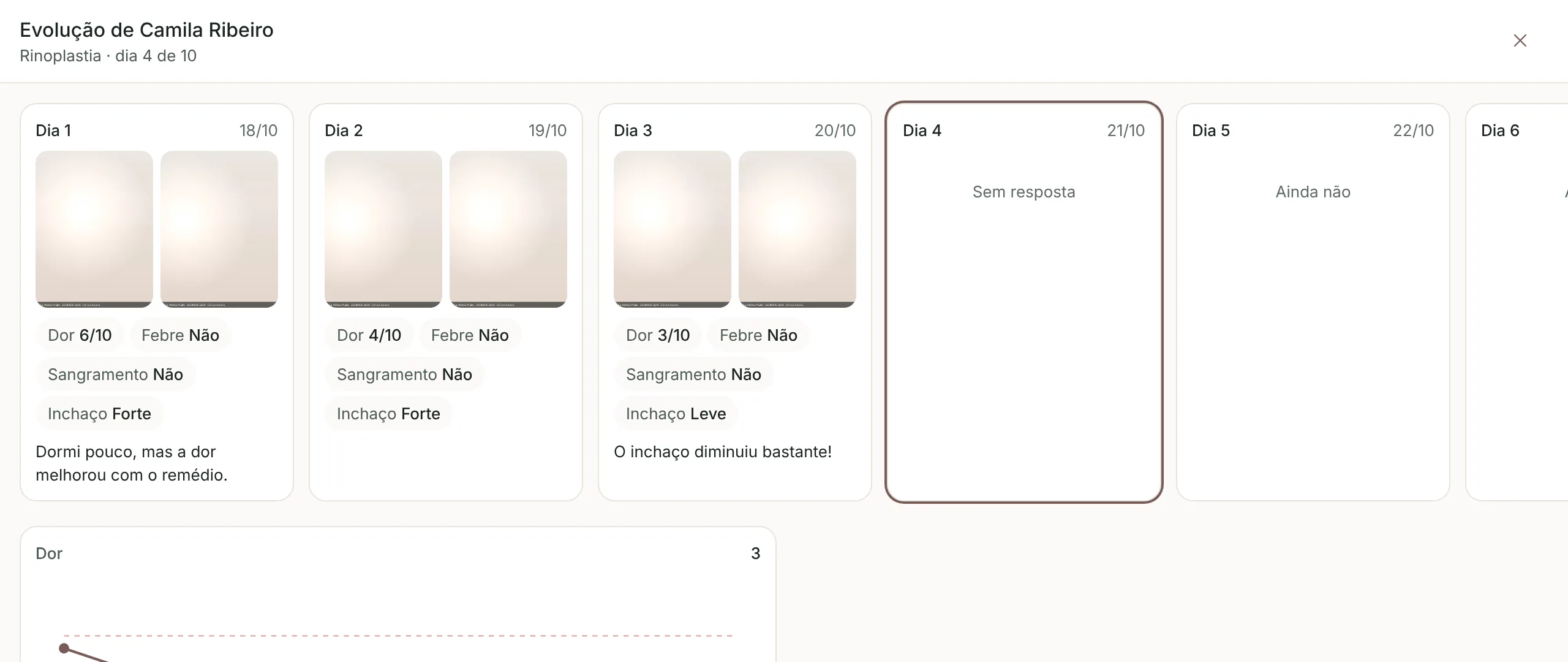Click the note 'O inchaço diminuiu bastante!'

click(x=723, y=452)
